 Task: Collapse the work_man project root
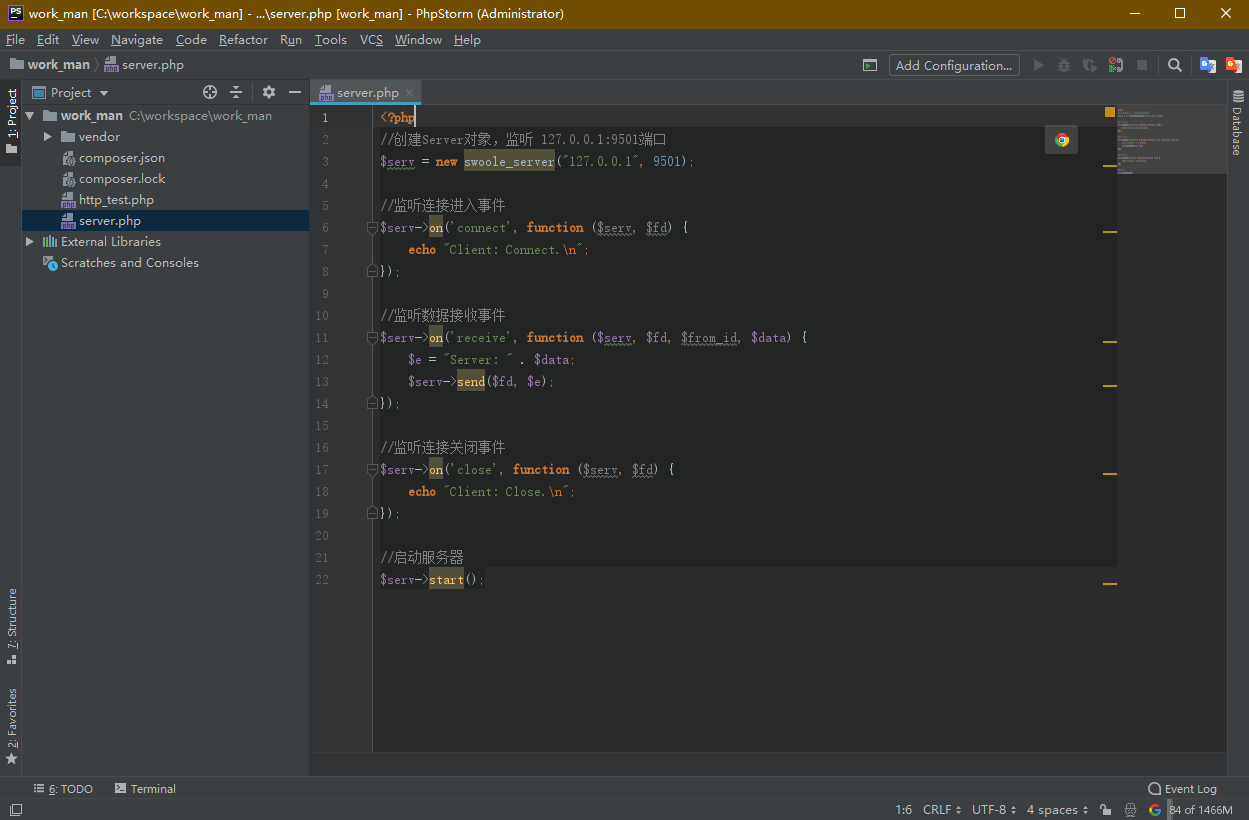pyautogui.click(x=30, y=116)
